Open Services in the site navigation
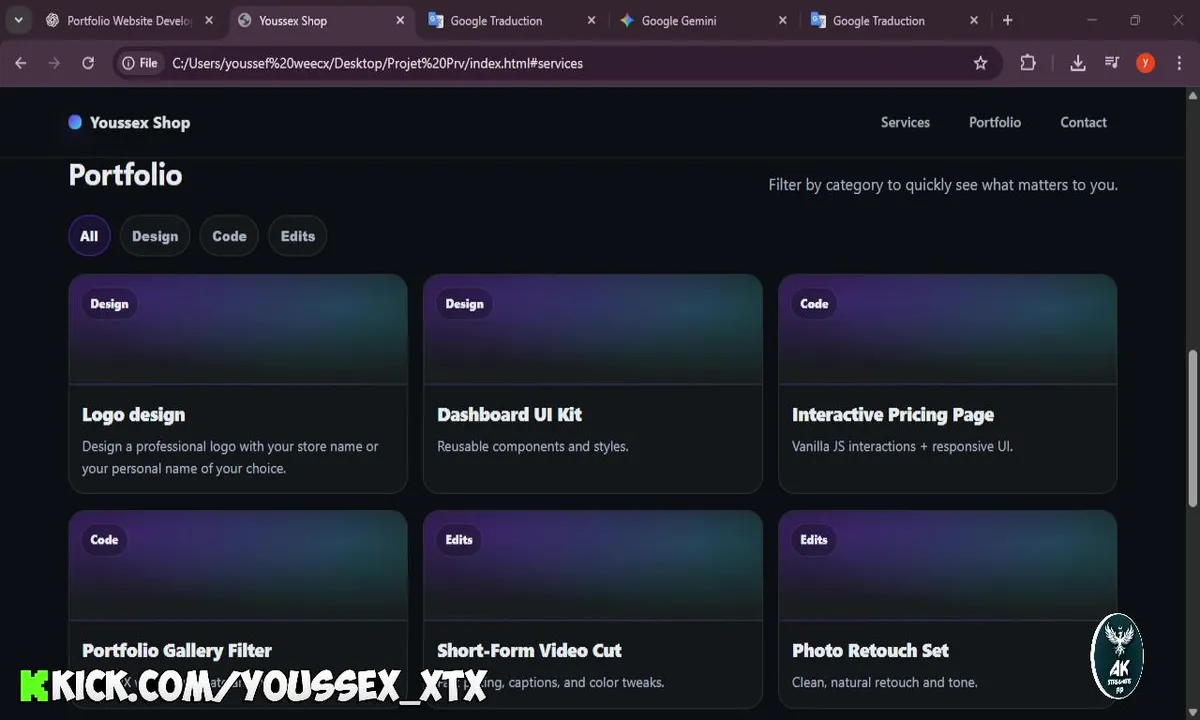The width and height of the screenshot is (1200, 720). [905, 122]
